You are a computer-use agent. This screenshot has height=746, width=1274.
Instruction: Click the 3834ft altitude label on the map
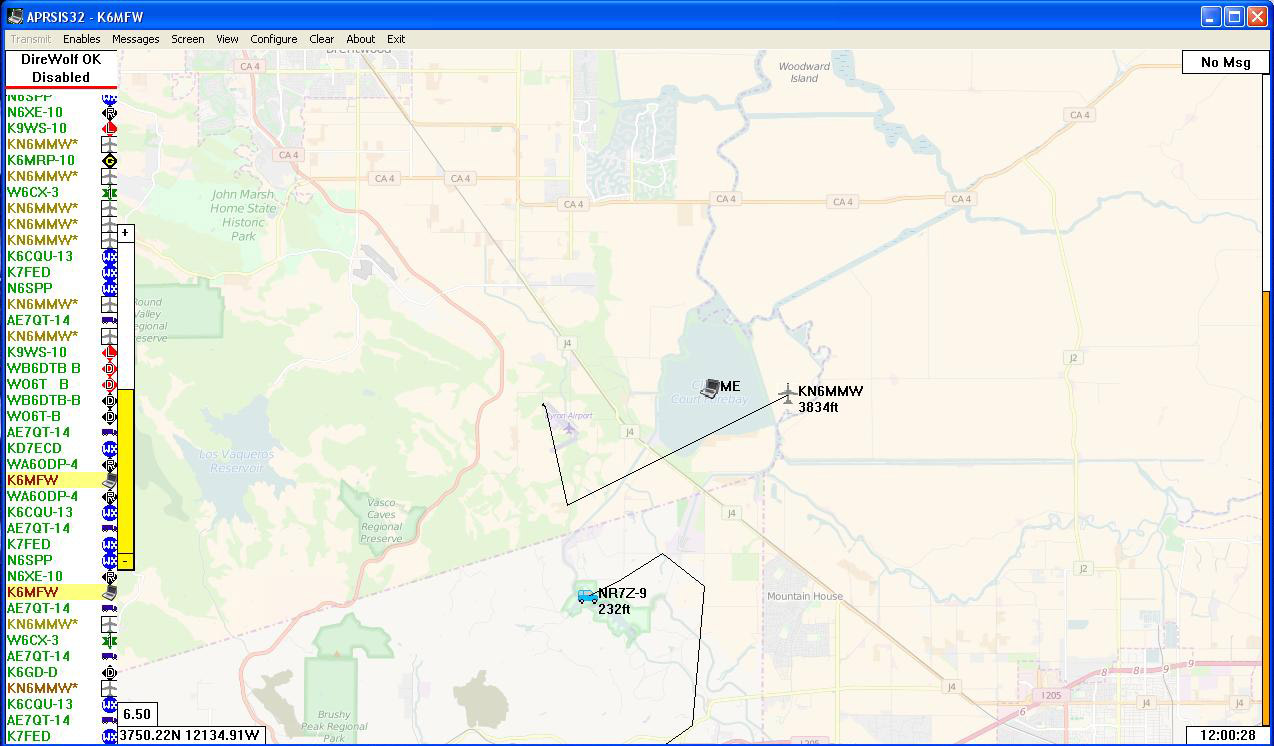pyautogui.click(x=818, y=407)
